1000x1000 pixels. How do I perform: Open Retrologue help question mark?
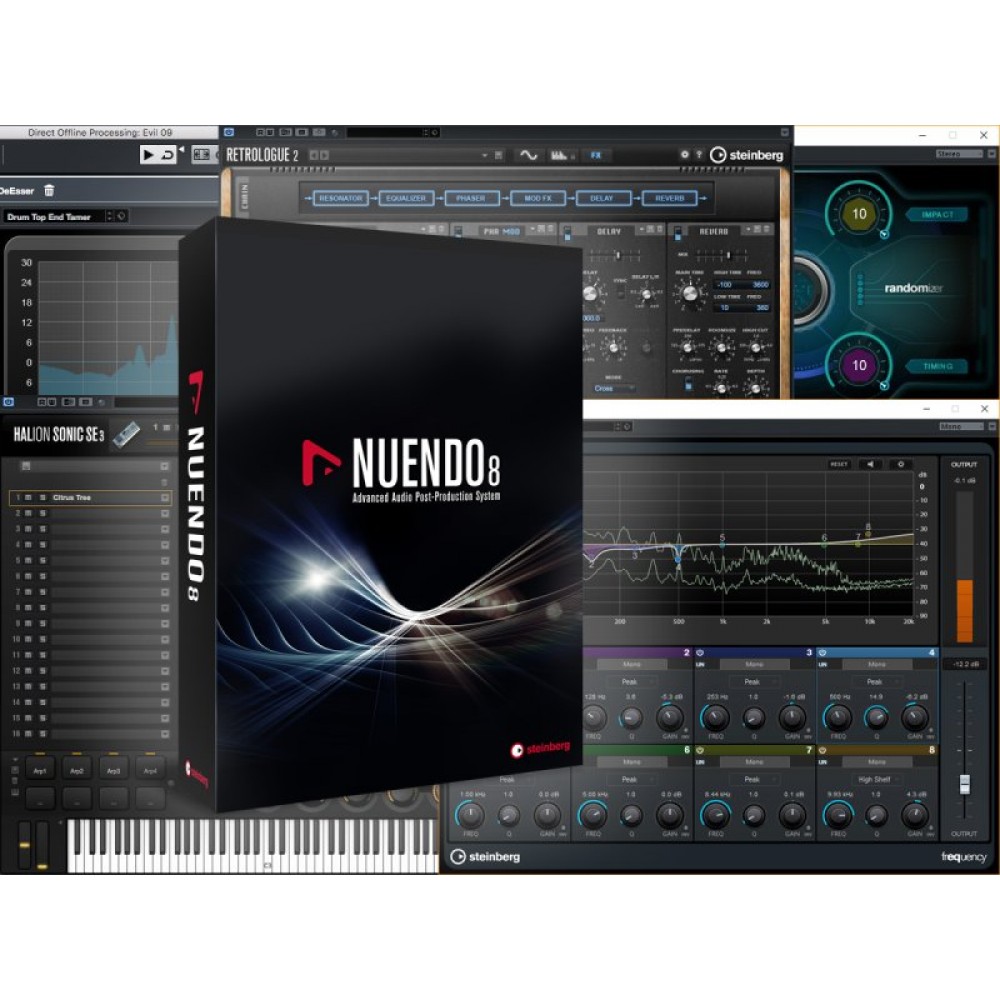(699, 154)
